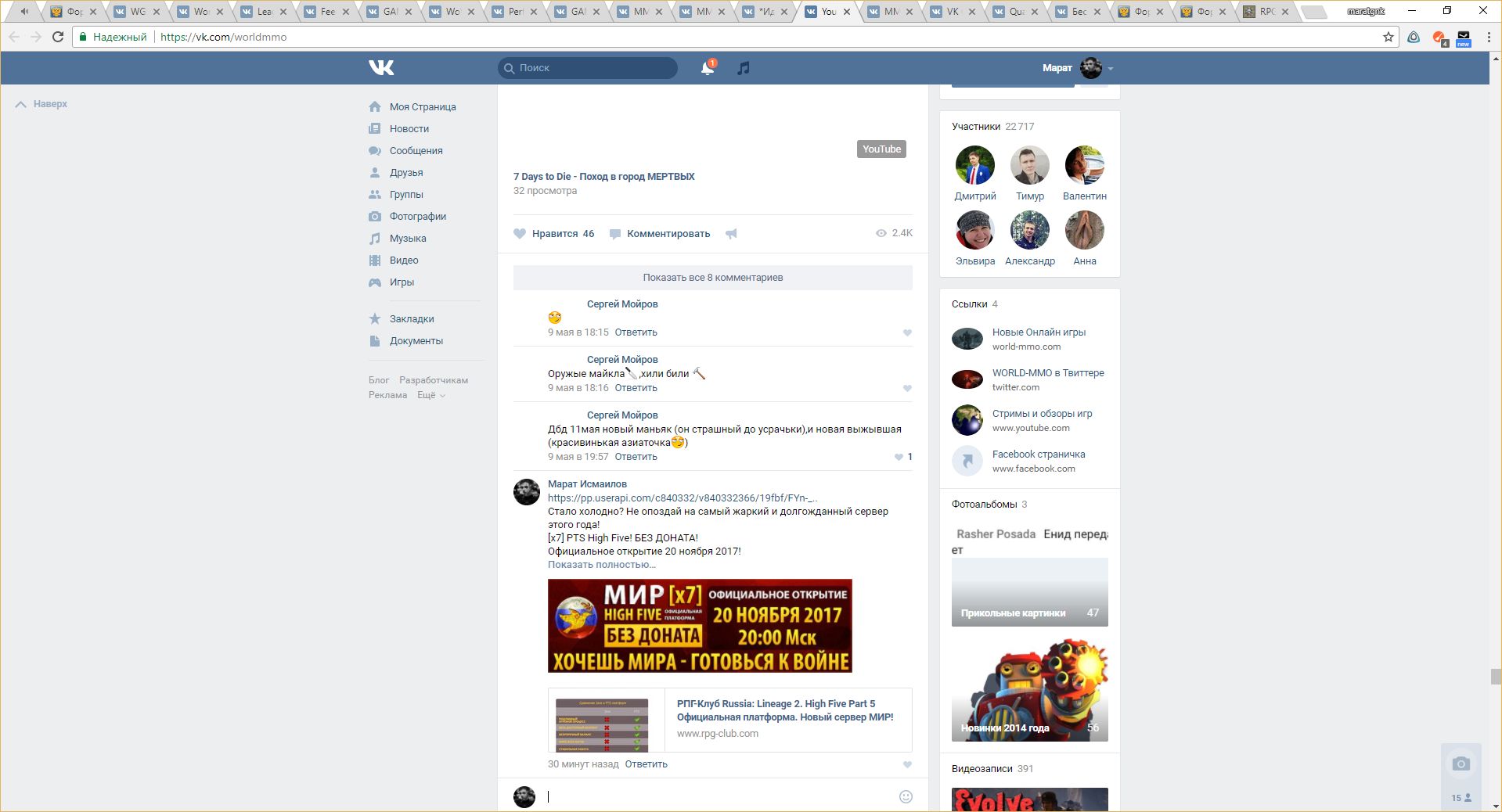Switch to the Qua browser tab
1502x812 pixels.
coord(1016,12)
